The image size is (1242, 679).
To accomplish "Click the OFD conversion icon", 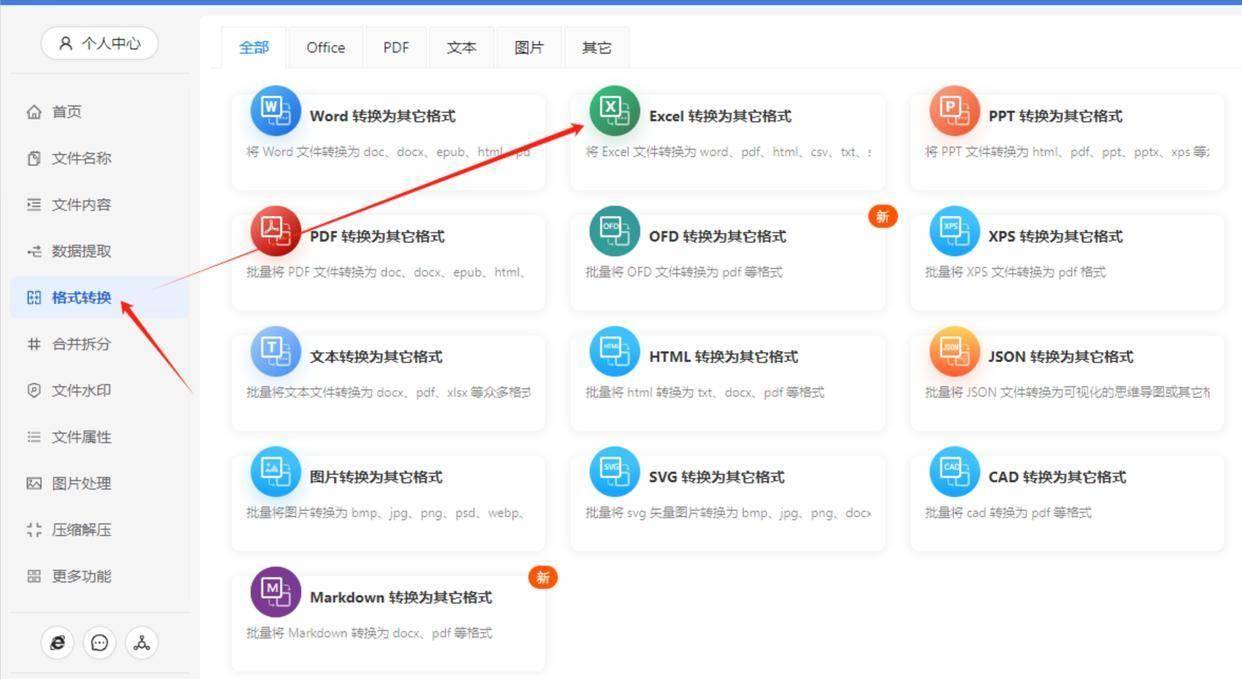I will 614,231.
